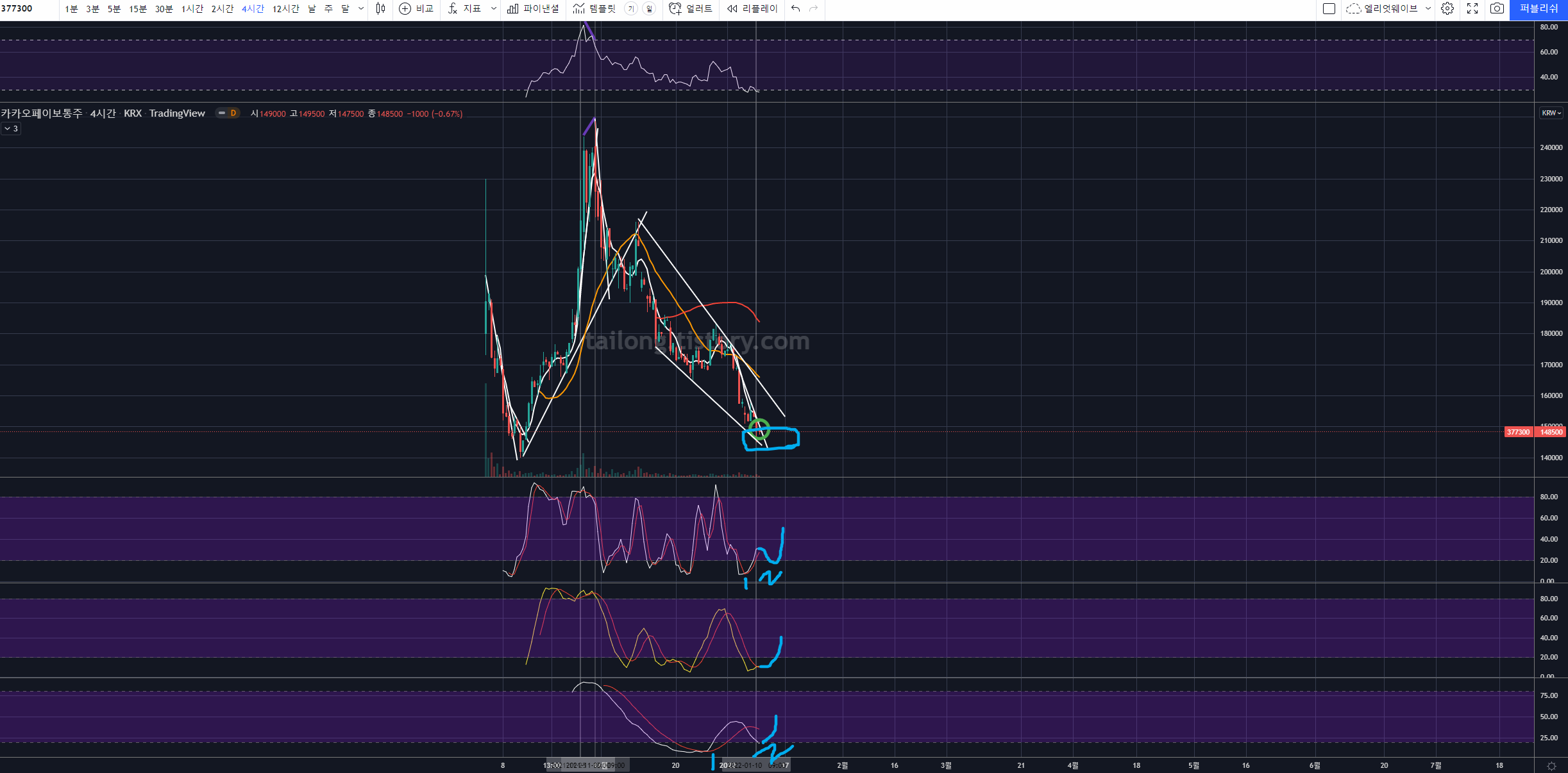Collapse the indicator legend showing 3

coord(11,129)
